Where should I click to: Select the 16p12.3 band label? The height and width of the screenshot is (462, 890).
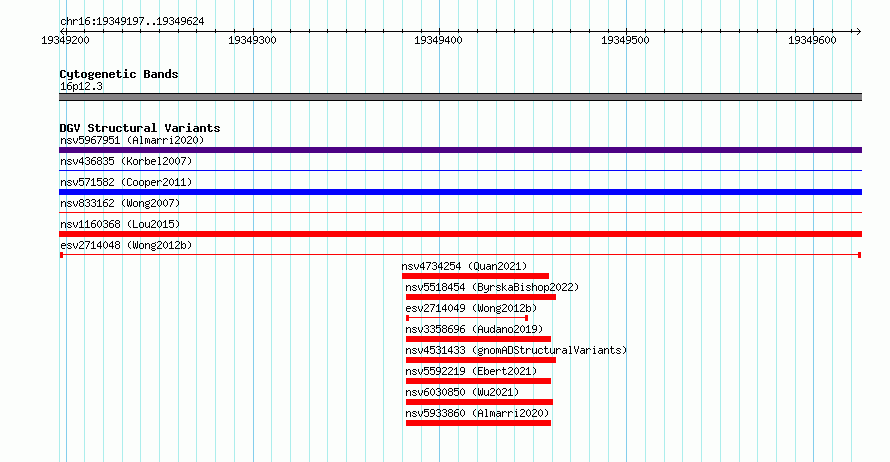coord(81,86)
